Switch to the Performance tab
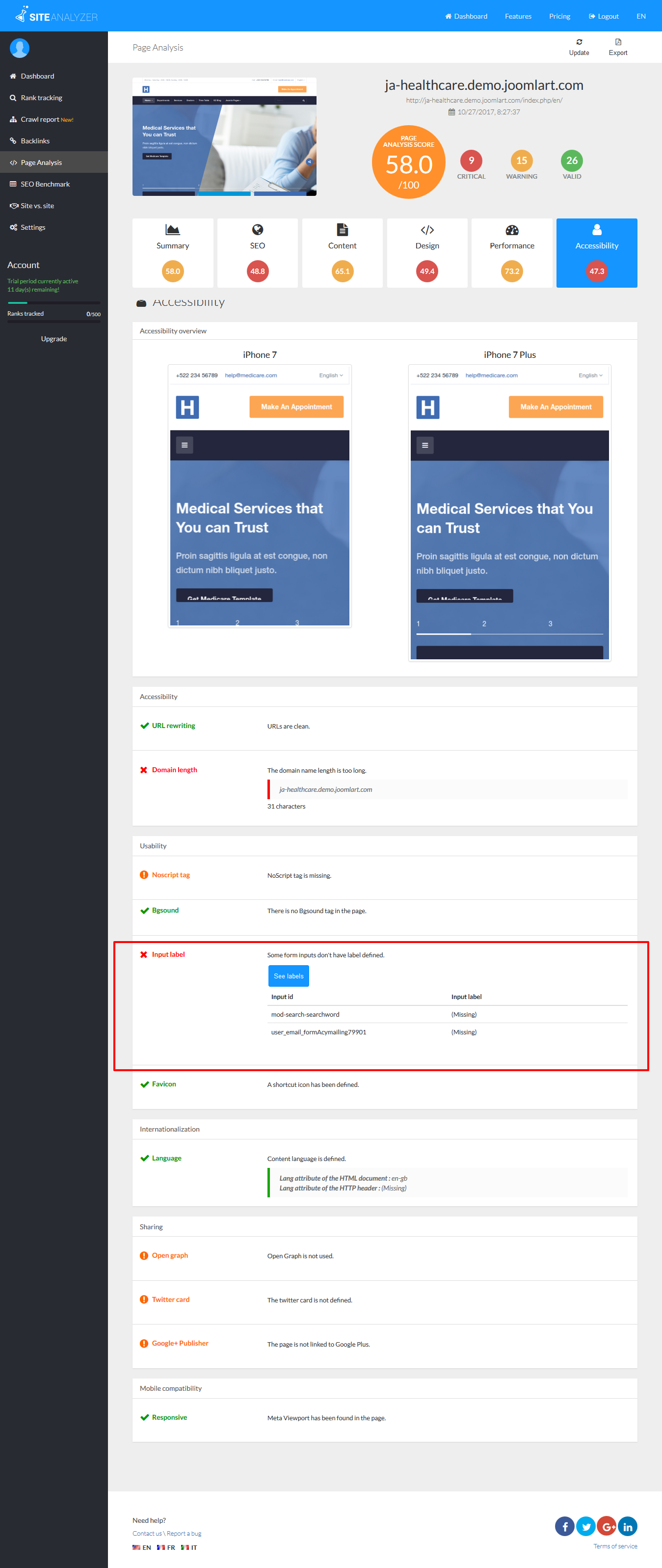 click(512, 253)
